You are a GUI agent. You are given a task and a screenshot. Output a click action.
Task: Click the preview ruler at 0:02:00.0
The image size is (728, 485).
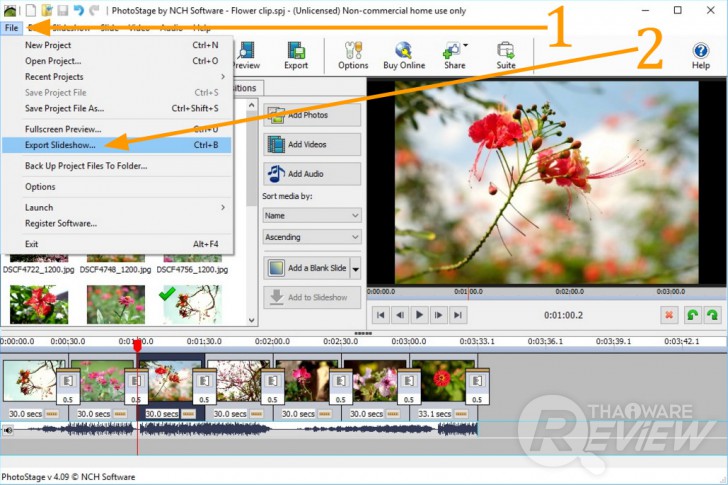coord(570,291)
